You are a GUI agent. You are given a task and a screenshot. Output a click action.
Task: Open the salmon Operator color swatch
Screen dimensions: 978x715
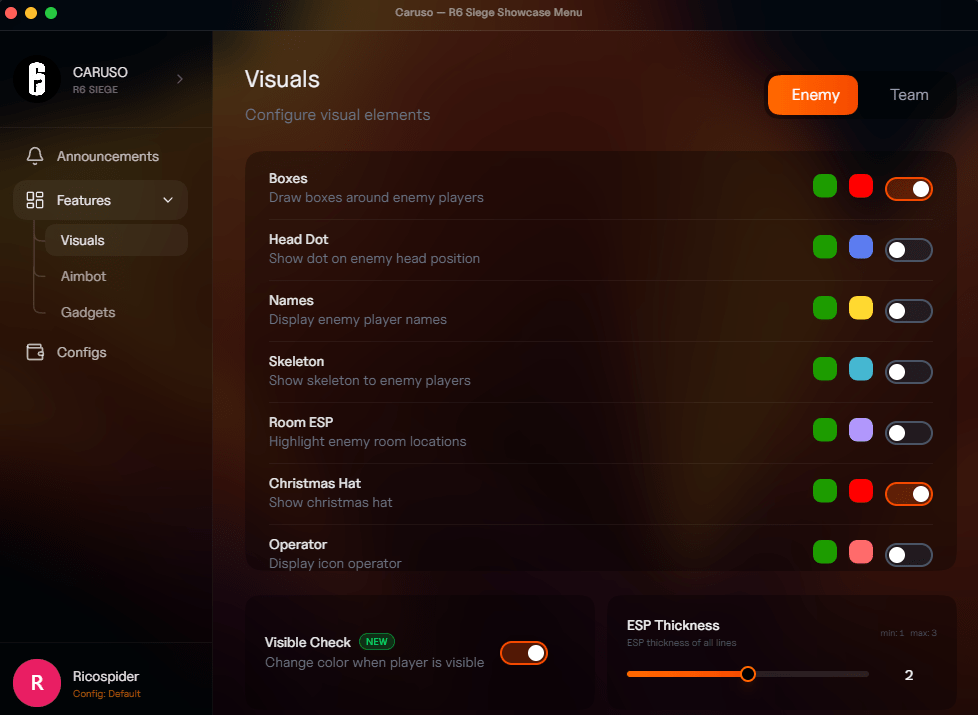pos(861,552)
